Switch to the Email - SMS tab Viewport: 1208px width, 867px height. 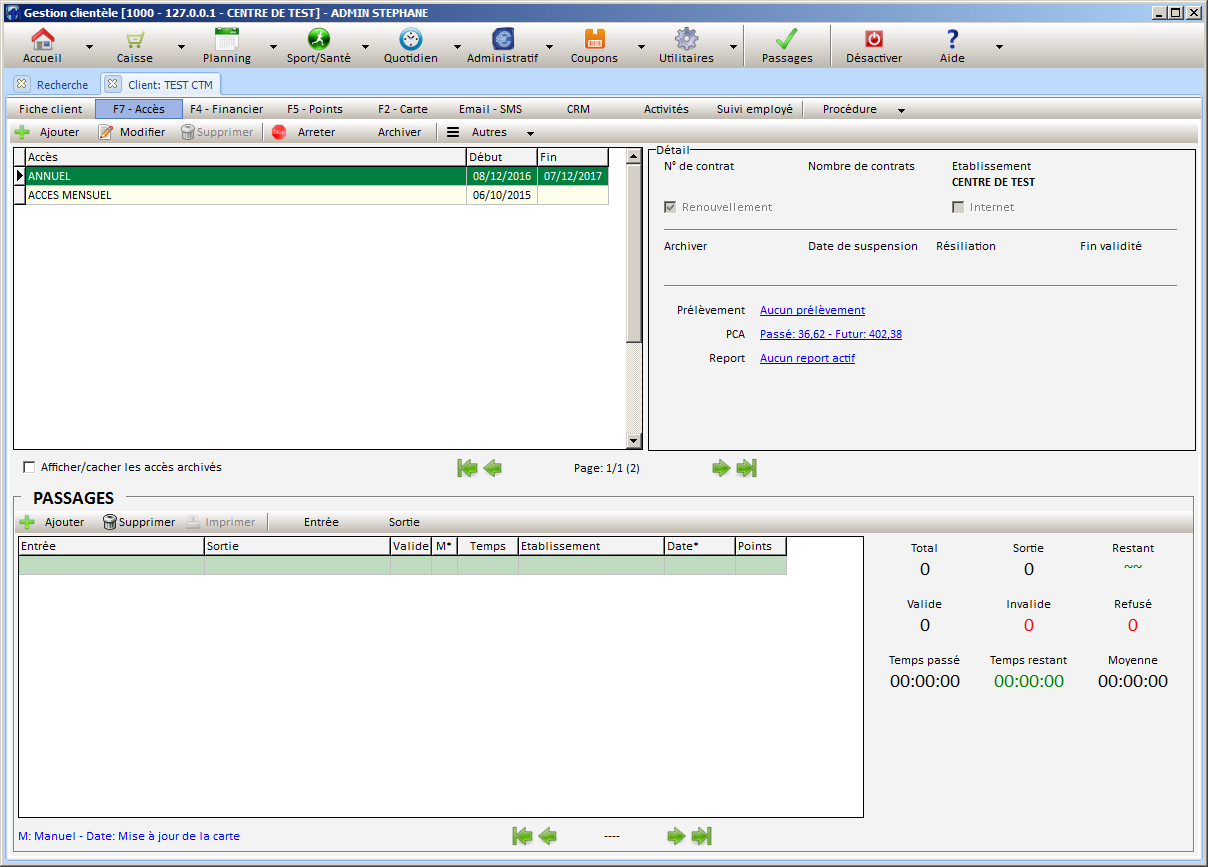click(491, 109)
